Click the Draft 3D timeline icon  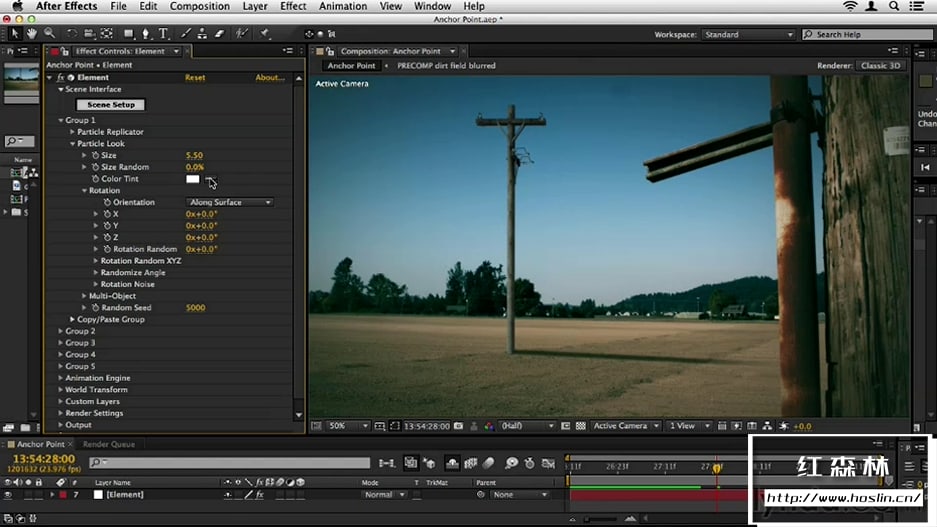(429, 463)
